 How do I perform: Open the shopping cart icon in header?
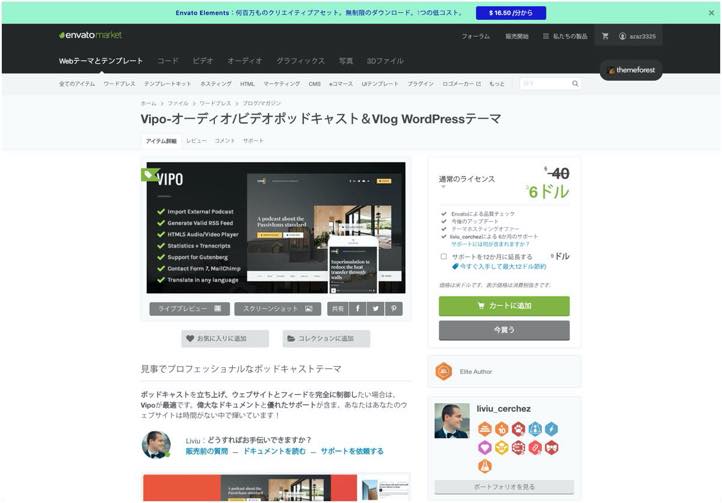pos(605,36)
